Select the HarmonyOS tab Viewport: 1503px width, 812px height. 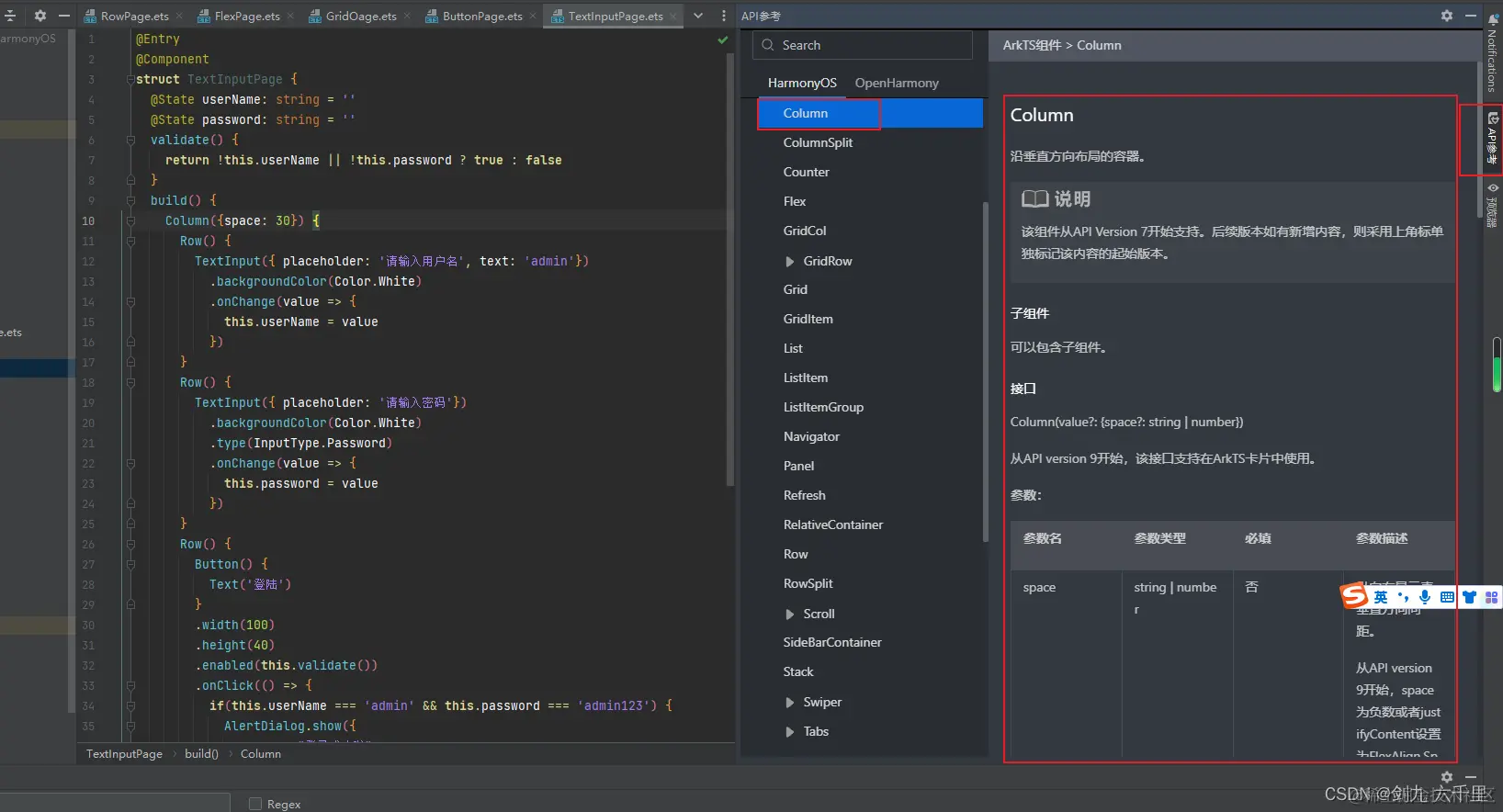[x=802, y=83]
